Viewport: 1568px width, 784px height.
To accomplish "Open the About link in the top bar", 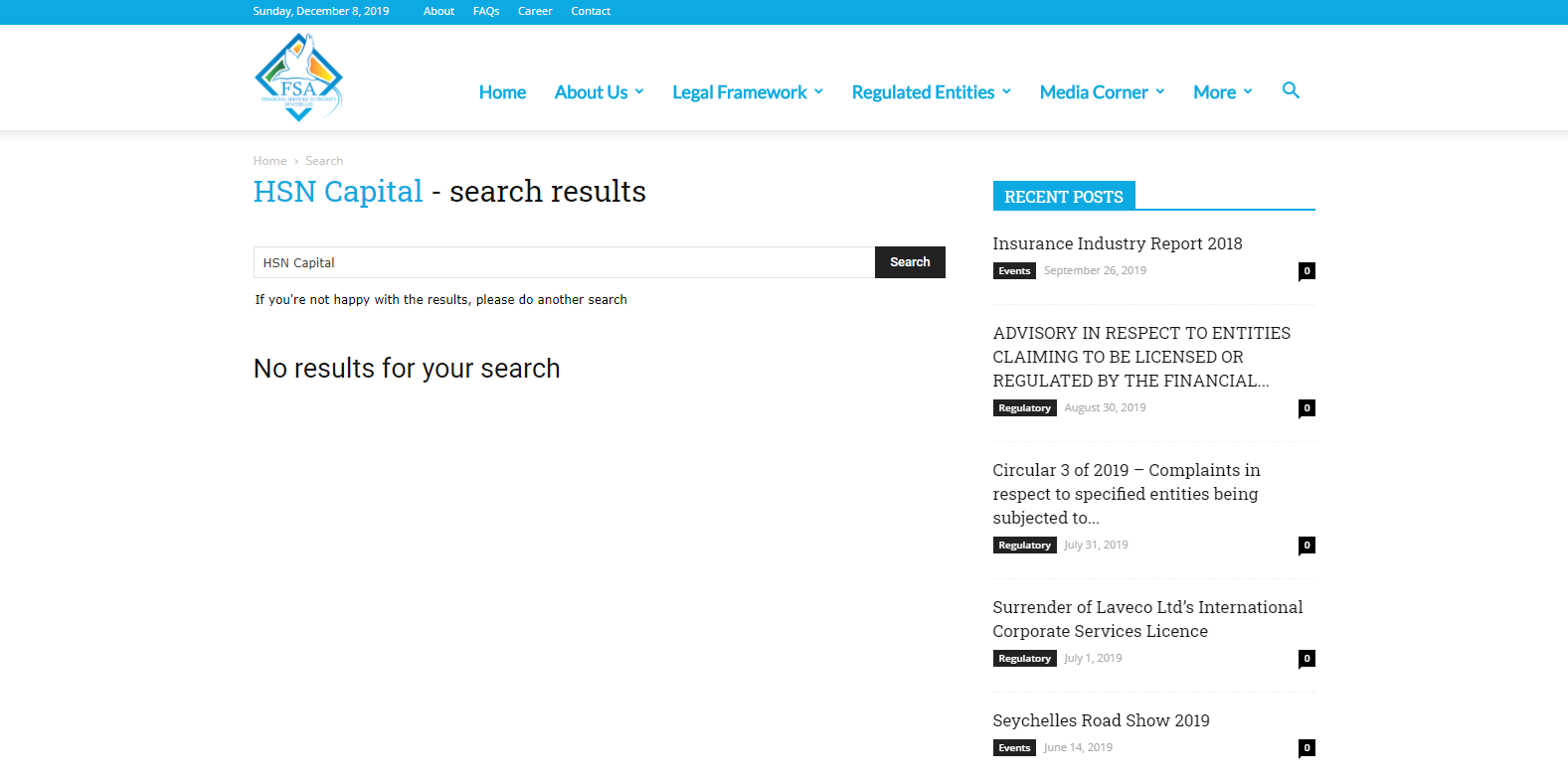I will tap(438, 11).
